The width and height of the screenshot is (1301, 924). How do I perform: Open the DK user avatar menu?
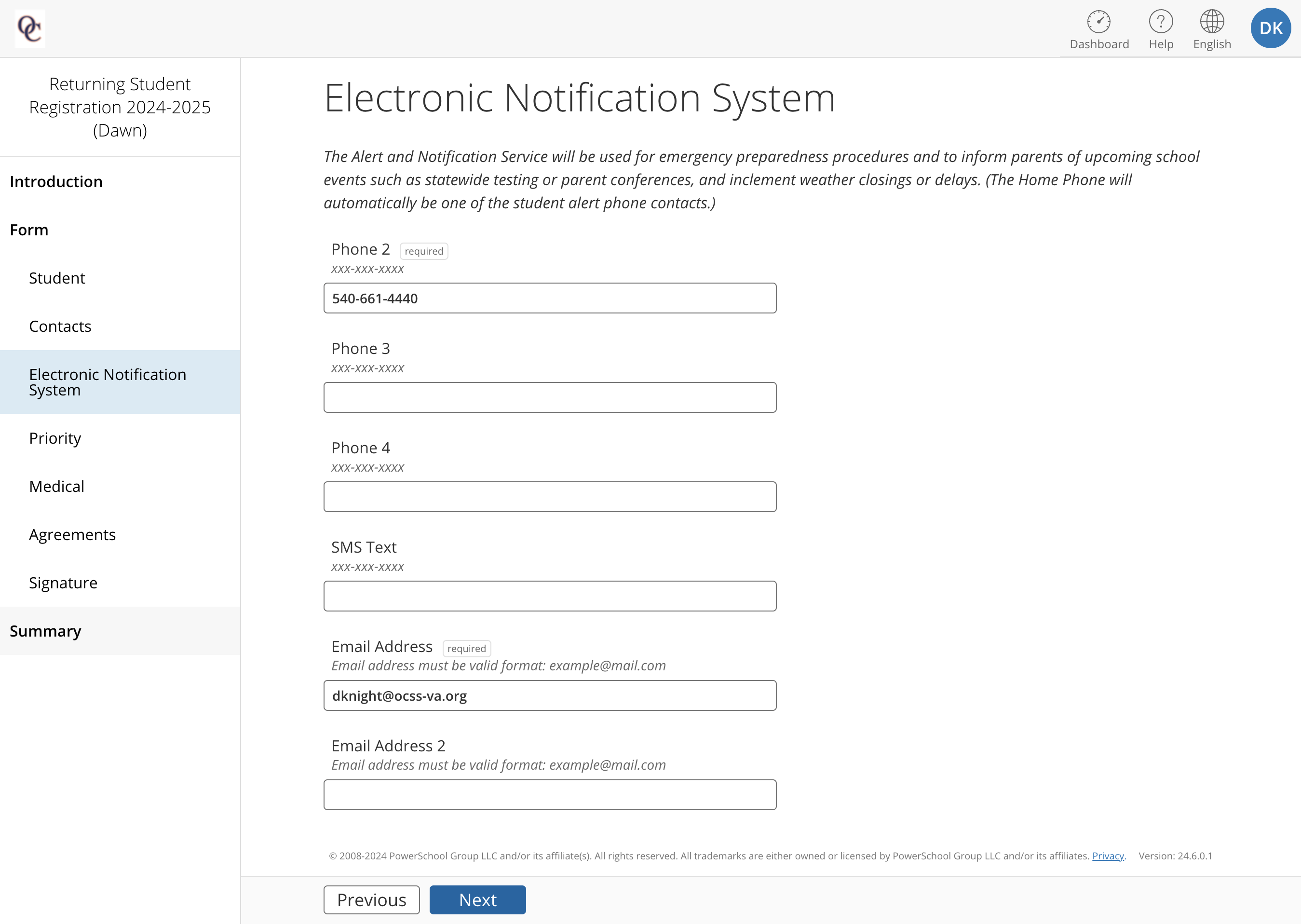pyautogui.click(x=1270, y=28)
